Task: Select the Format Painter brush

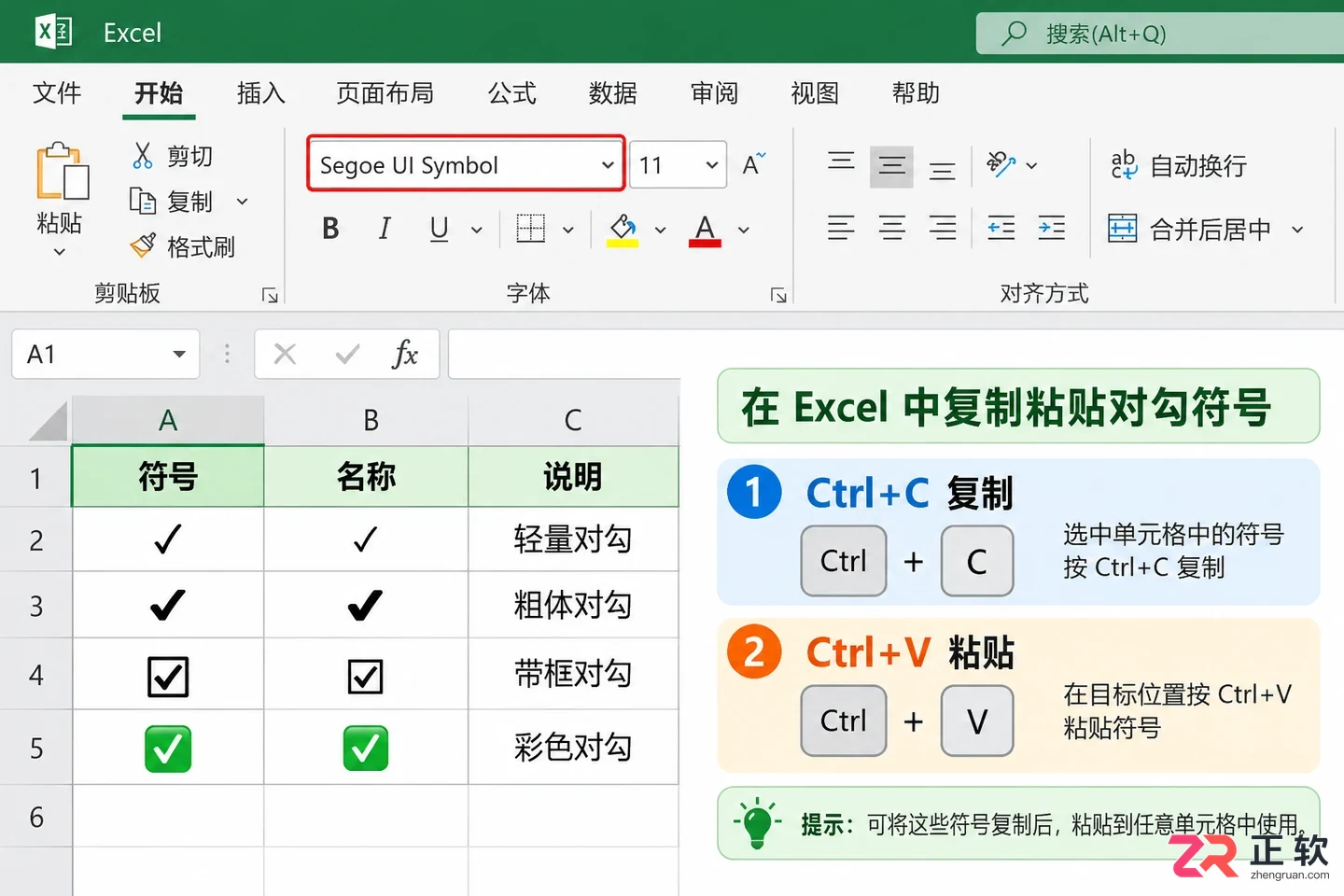Action: point(143,245)
